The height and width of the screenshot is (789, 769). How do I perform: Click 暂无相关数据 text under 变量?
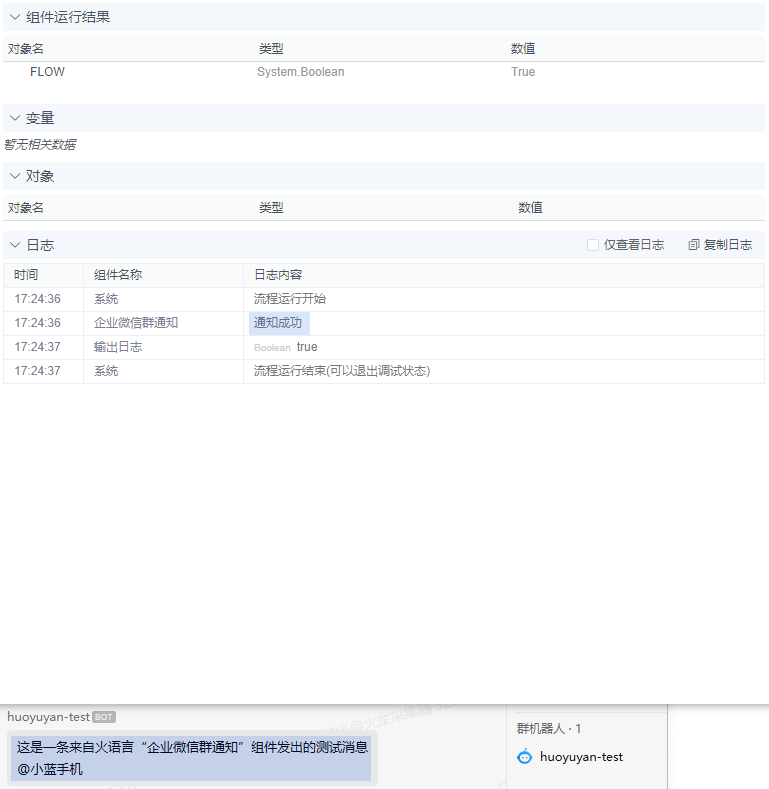(x=40, y=145)
